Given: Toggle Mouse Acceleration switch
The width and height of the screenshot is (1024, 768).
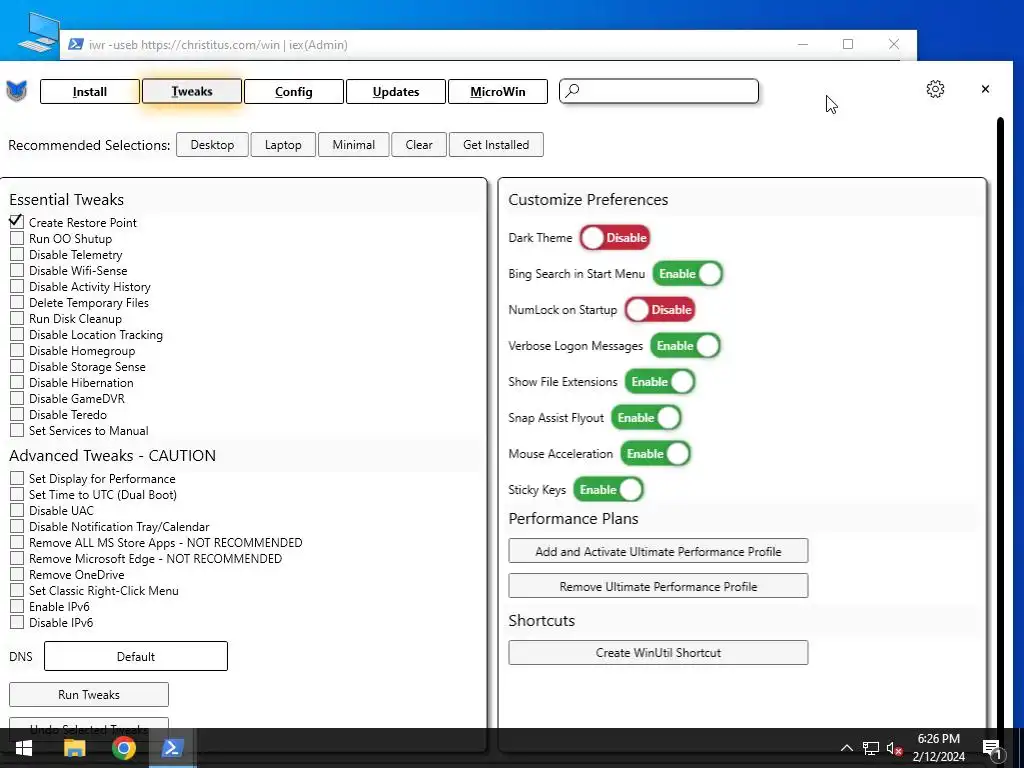Looking at the screenshot, I should point(656,453).
